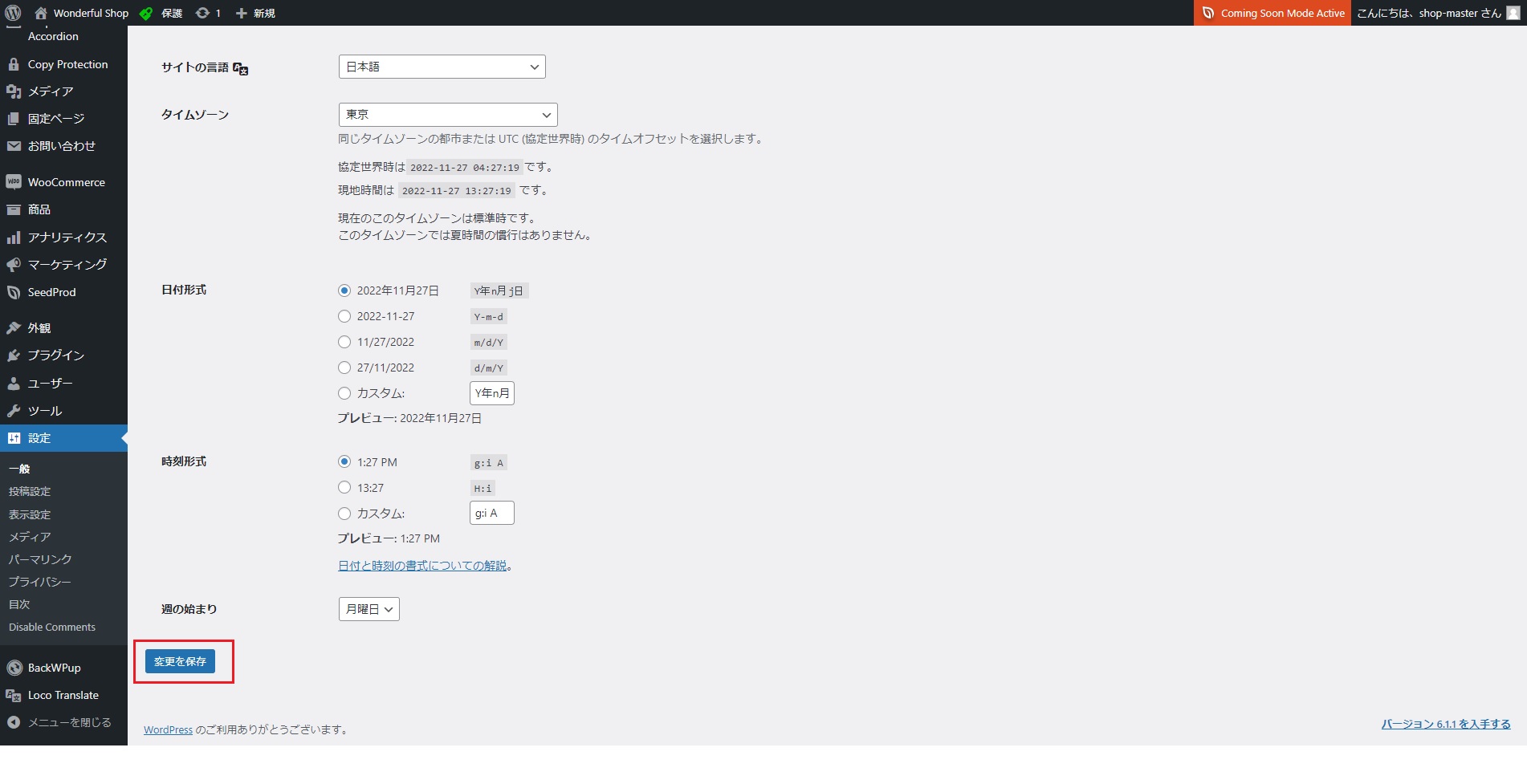Open the updates icon in admin bar
The width and height of the screenshot is (1527, 784).
coord(203,13)
